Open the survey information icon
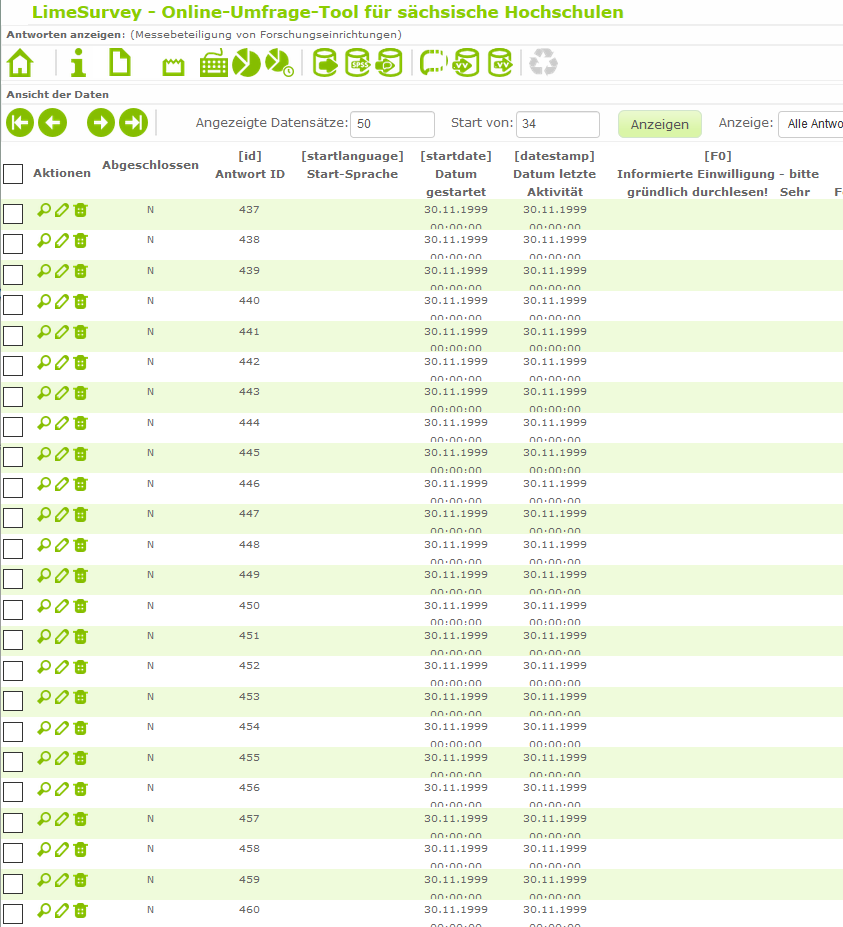The width and height of the screenshot is (843, 927). click(78, 63)
